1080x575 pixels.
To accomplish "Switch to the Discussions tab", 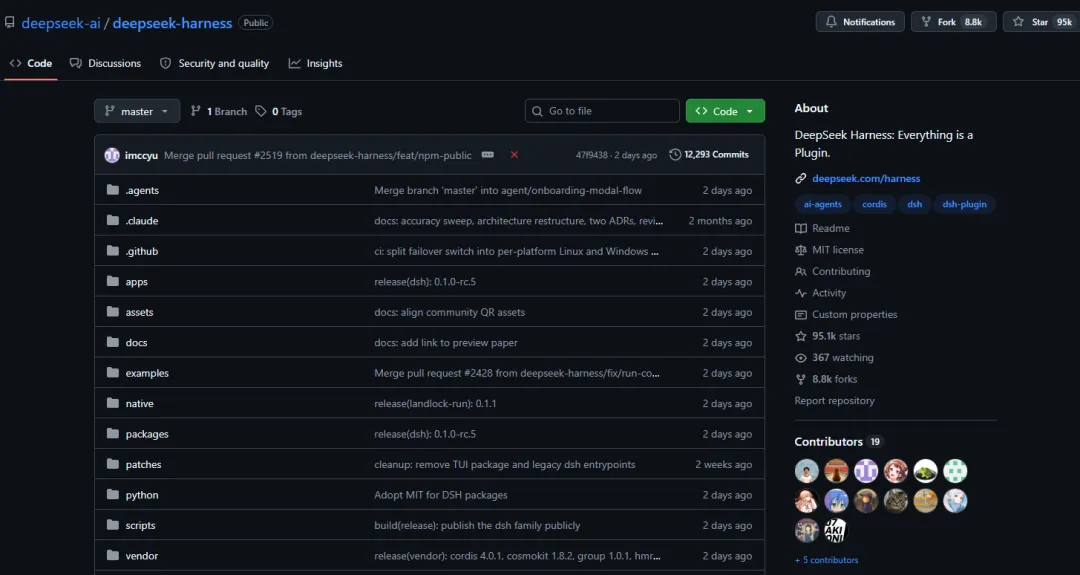I will (105, 63).
